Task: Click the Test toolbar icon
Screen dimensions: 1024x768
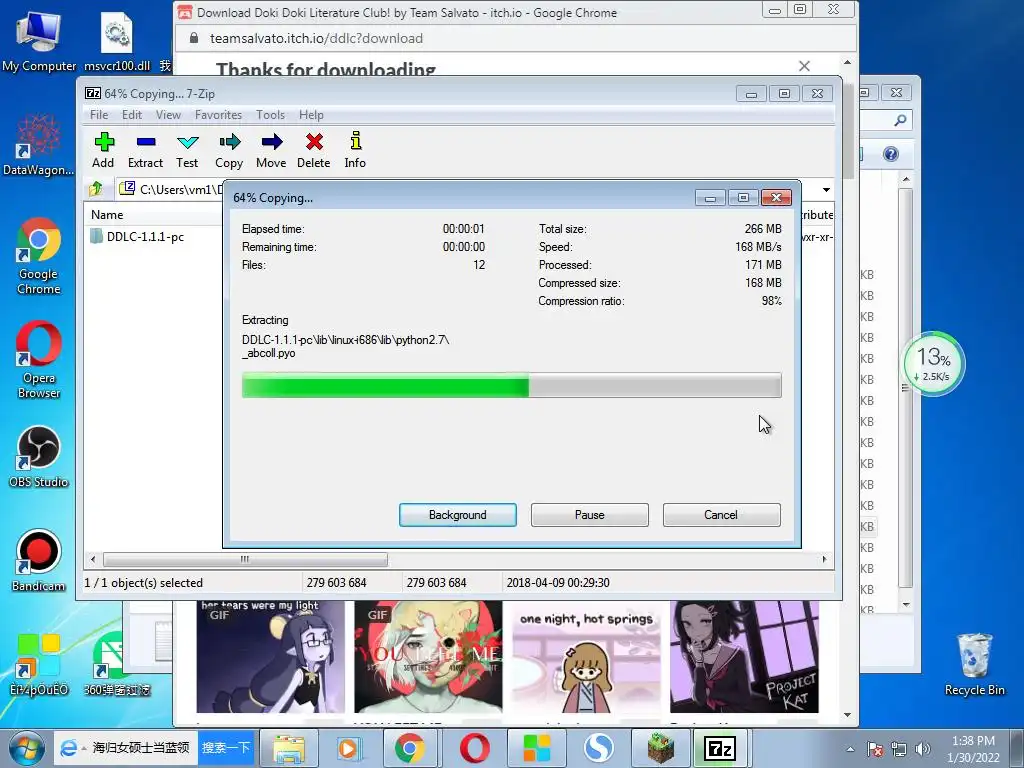Action: point(187,150)
